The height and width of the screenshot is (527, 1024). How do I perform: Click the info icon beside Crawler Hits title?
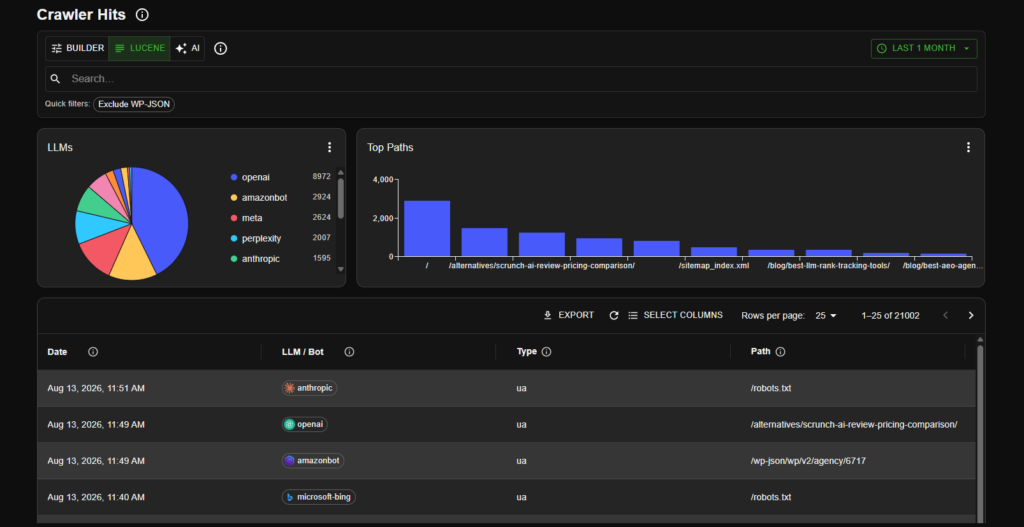[x=142, y=14]
